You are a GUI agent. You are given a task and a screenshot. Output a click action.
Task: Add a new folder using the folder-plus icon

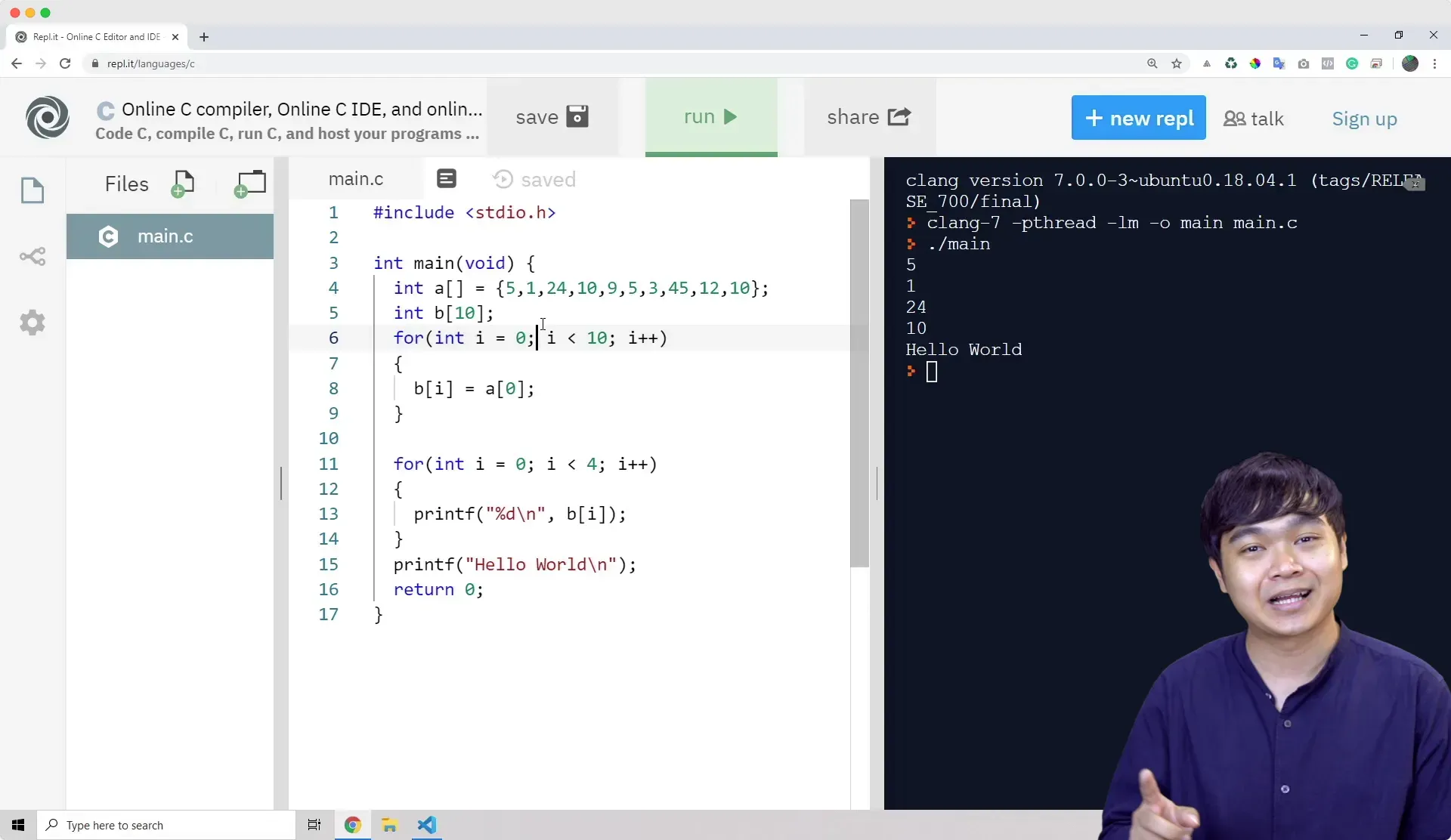250,184
